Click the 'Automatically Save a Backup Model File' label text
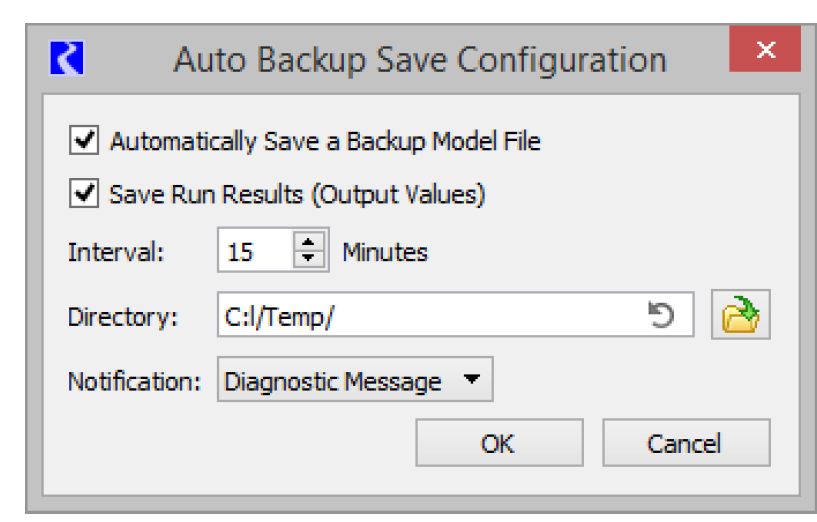 coord(325,142)
